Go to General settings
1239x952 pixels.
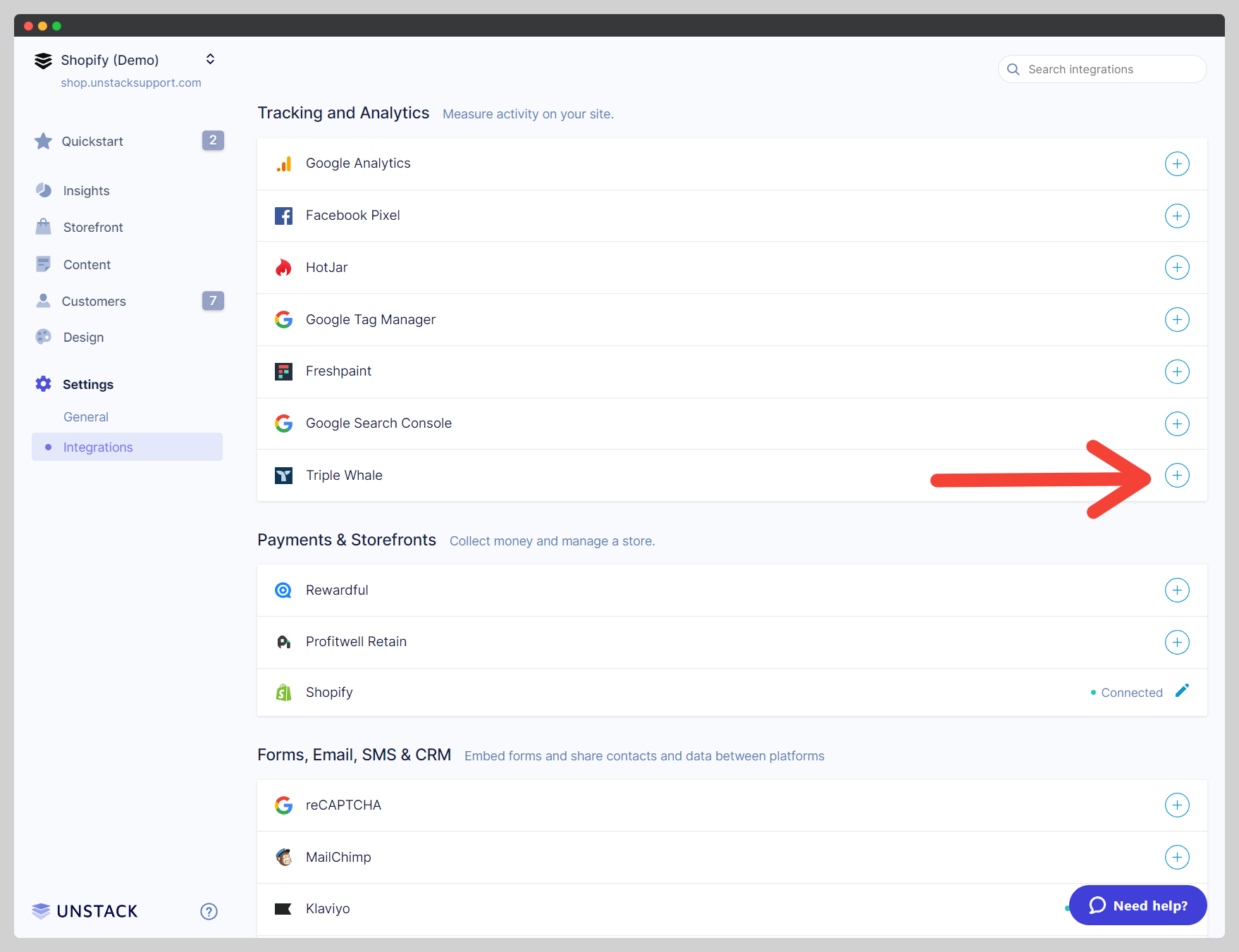point(86,417)
